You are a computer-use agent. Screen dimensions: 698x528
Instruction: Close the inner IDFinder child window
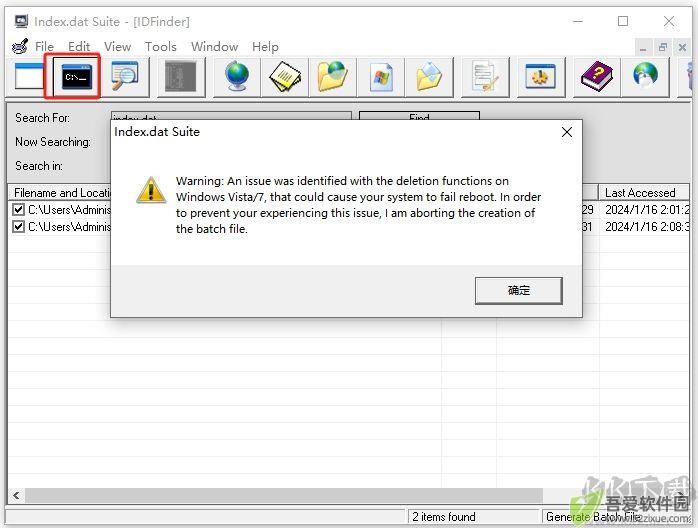tap(682, 47)
